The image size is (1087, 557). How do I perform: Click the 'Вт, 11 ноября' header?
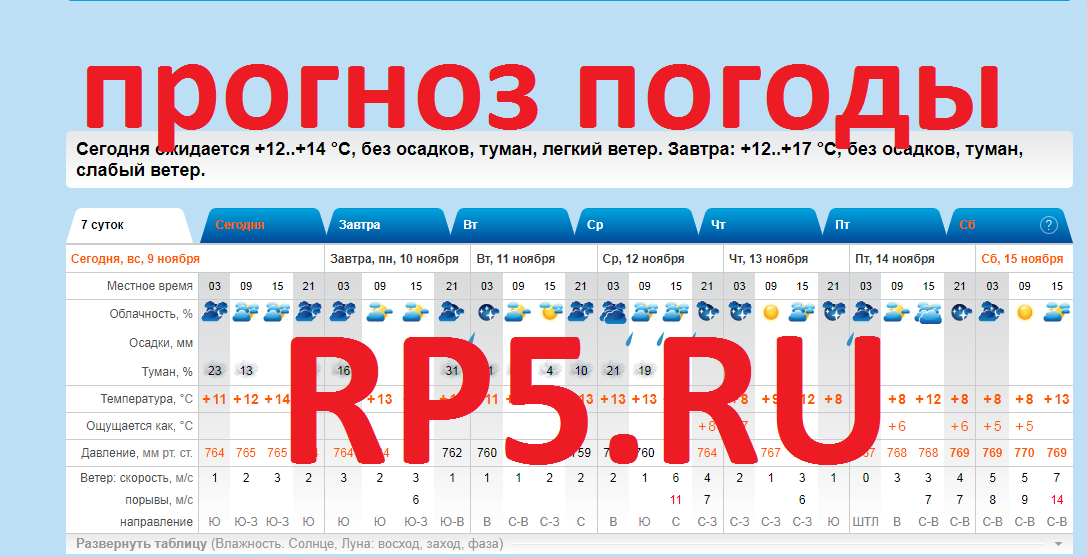[x=516, y=259]
